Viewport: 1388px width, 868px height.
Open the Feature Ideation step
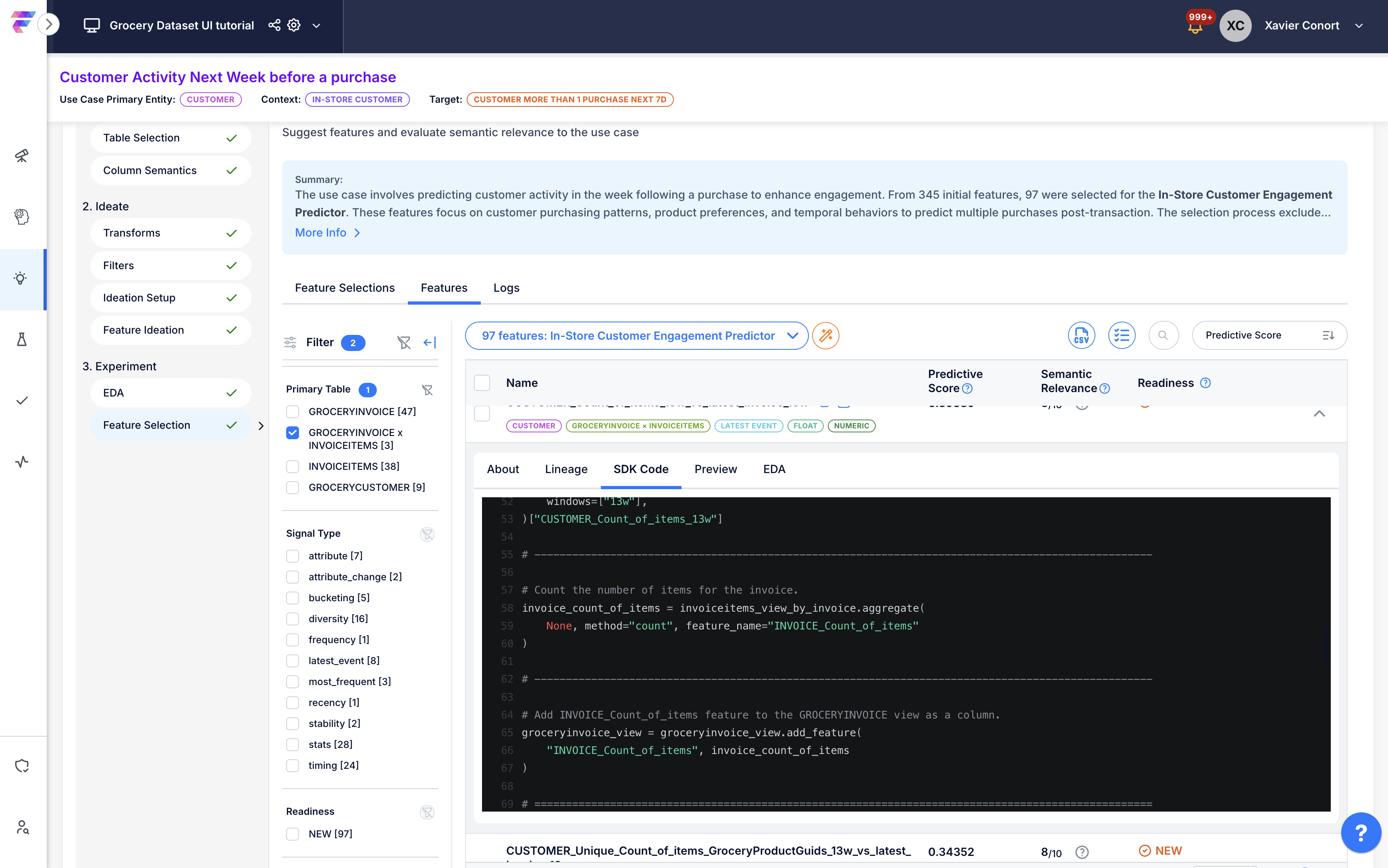170,330
